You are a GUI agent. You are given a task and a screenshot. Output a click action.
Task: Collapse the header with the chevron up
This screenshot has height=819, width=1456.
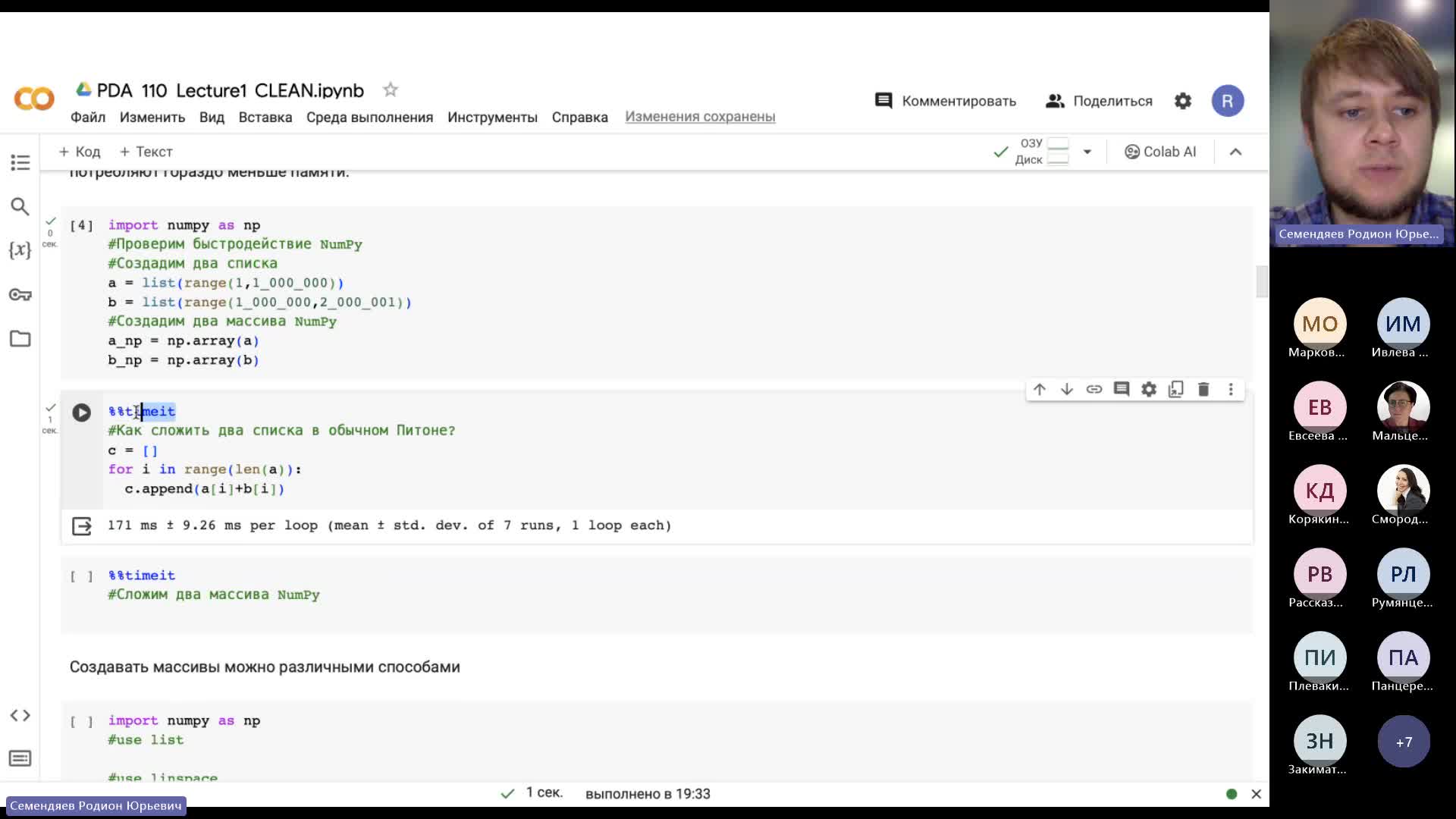pyautogui.click(x=1235, y=152)
